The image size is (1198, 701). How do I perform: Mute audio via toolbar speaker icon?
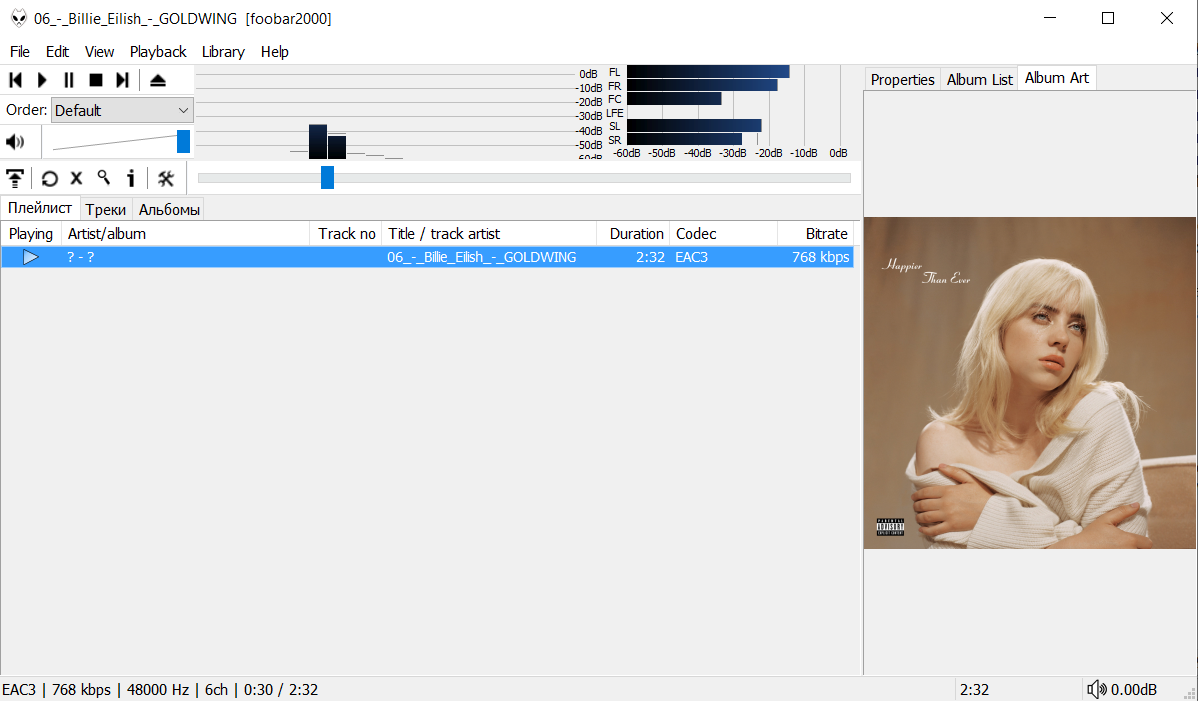[15, 142]
